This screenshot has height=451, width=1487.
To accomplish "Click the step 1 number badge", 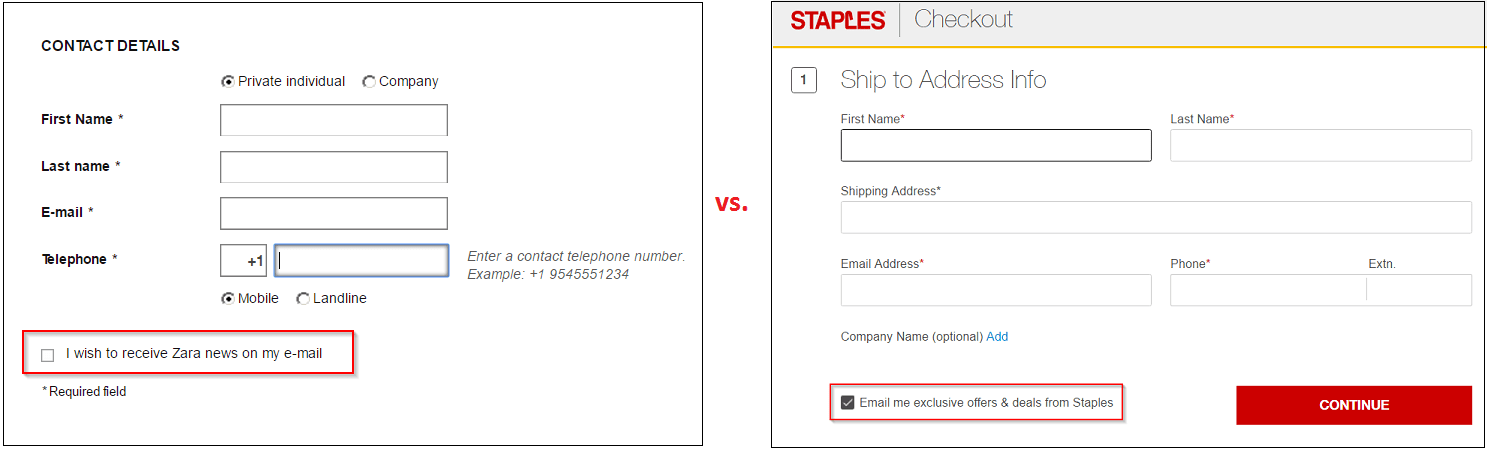I will click(804, 80).
